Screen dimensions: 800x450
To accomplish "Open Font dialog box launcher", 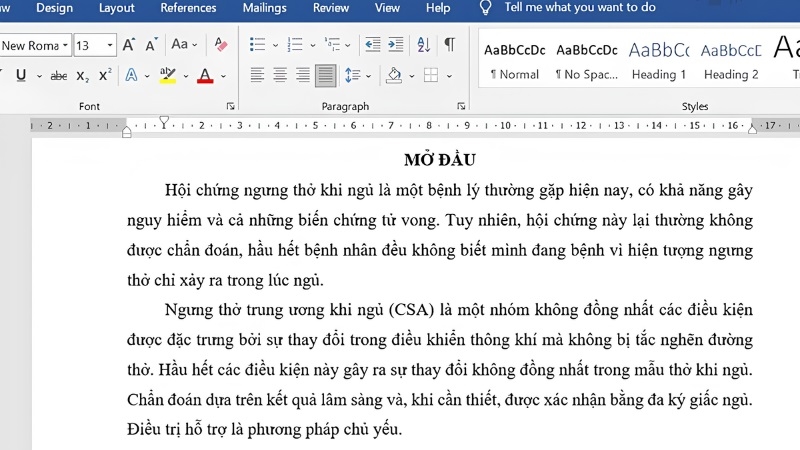I will coord(231,106).
